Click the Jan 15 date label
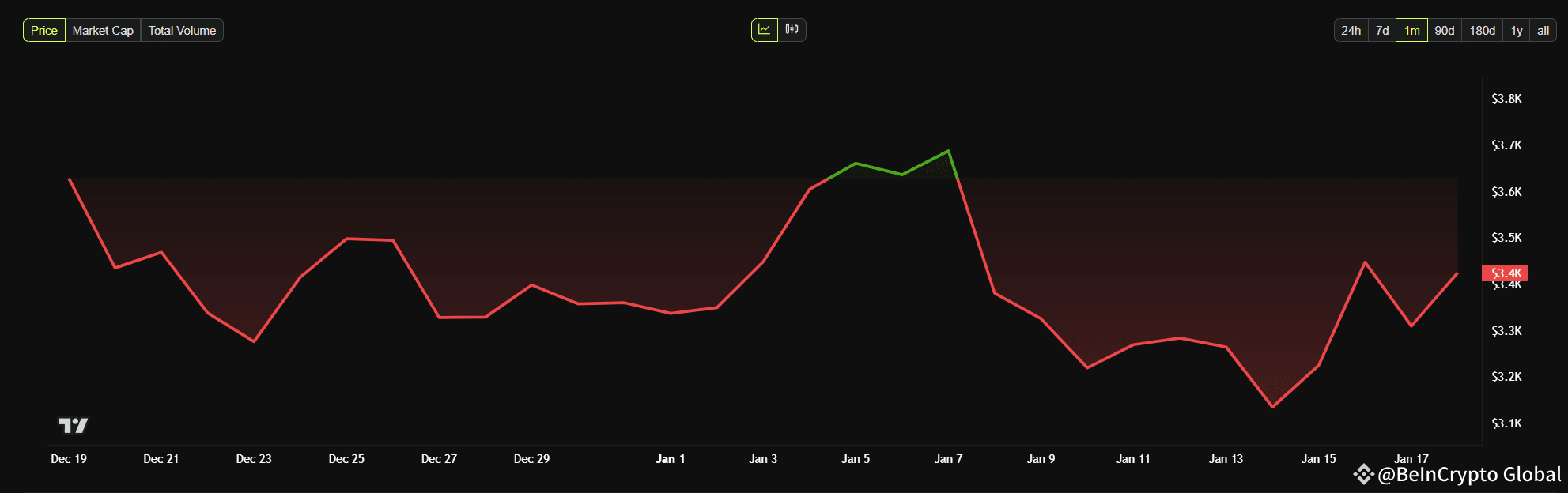This screenshot has width=1568, height=493. (x=1318, y=459)
